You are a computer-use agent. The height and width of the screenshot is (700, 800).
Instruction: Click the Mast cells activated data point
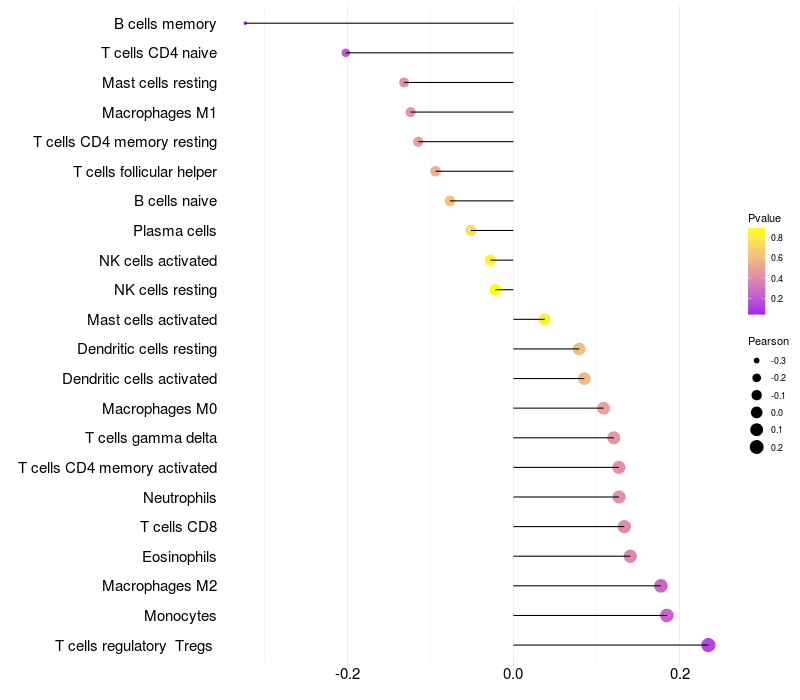[544, 319]
